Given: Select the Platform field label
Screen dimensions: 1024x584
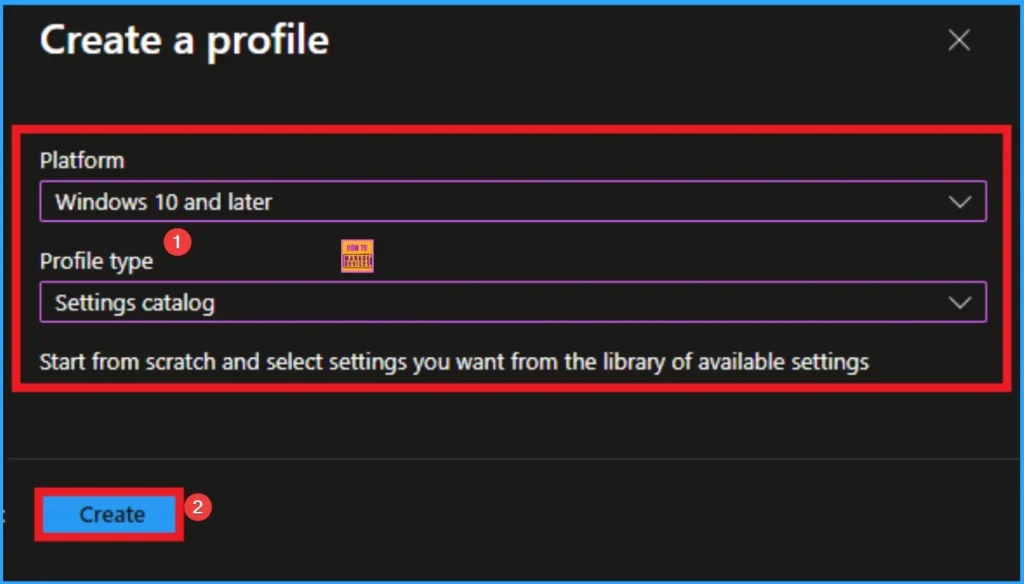Looking at the screenshot, I should coord(82,160).
